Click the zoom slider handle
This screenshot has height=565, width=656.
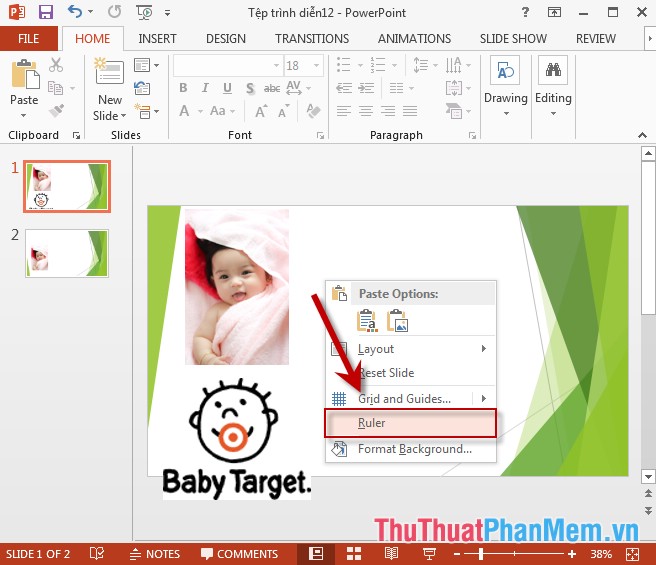(481, 554)
